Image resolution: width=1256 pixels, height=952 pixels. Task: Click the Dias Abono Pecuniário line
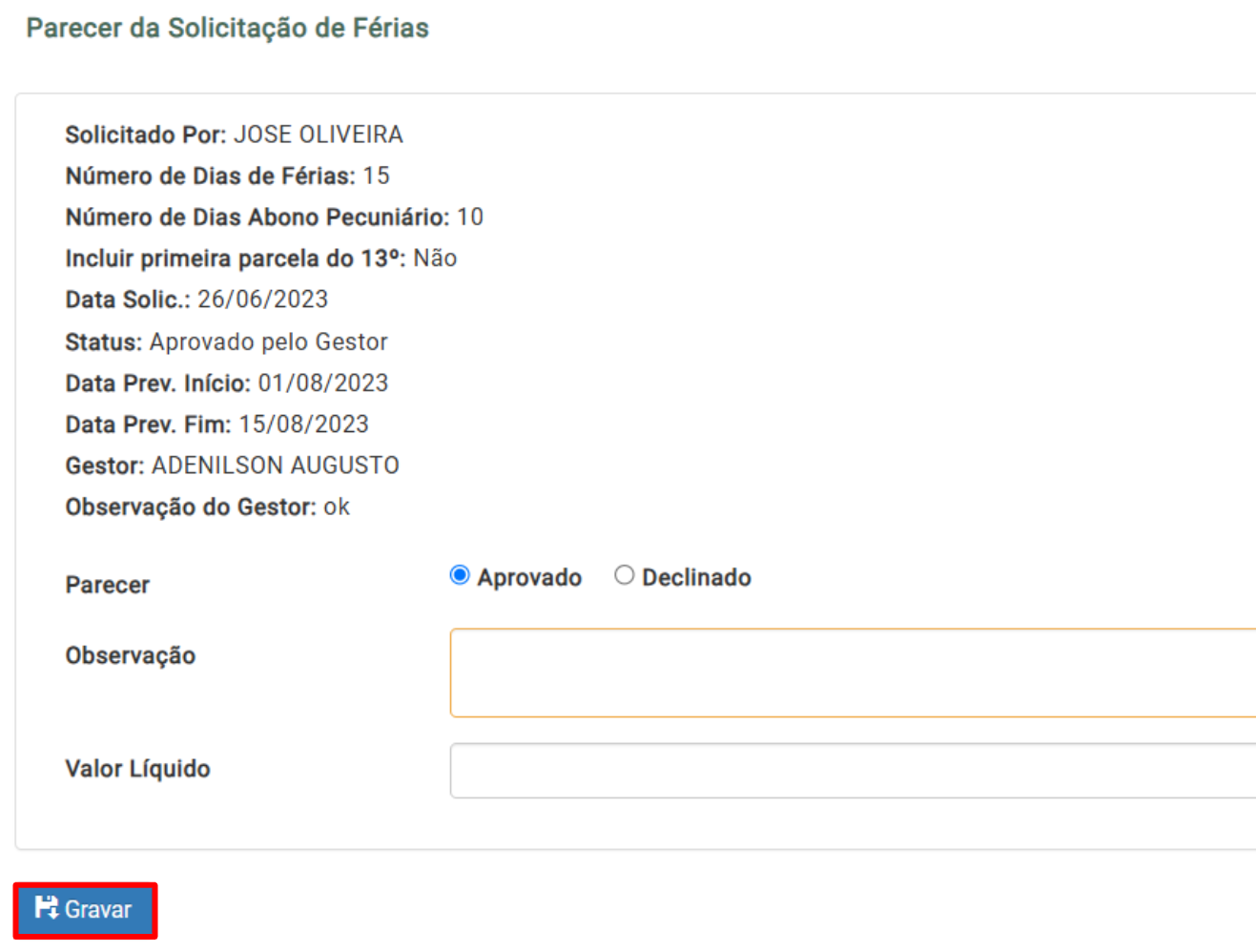tap(275, 217)
